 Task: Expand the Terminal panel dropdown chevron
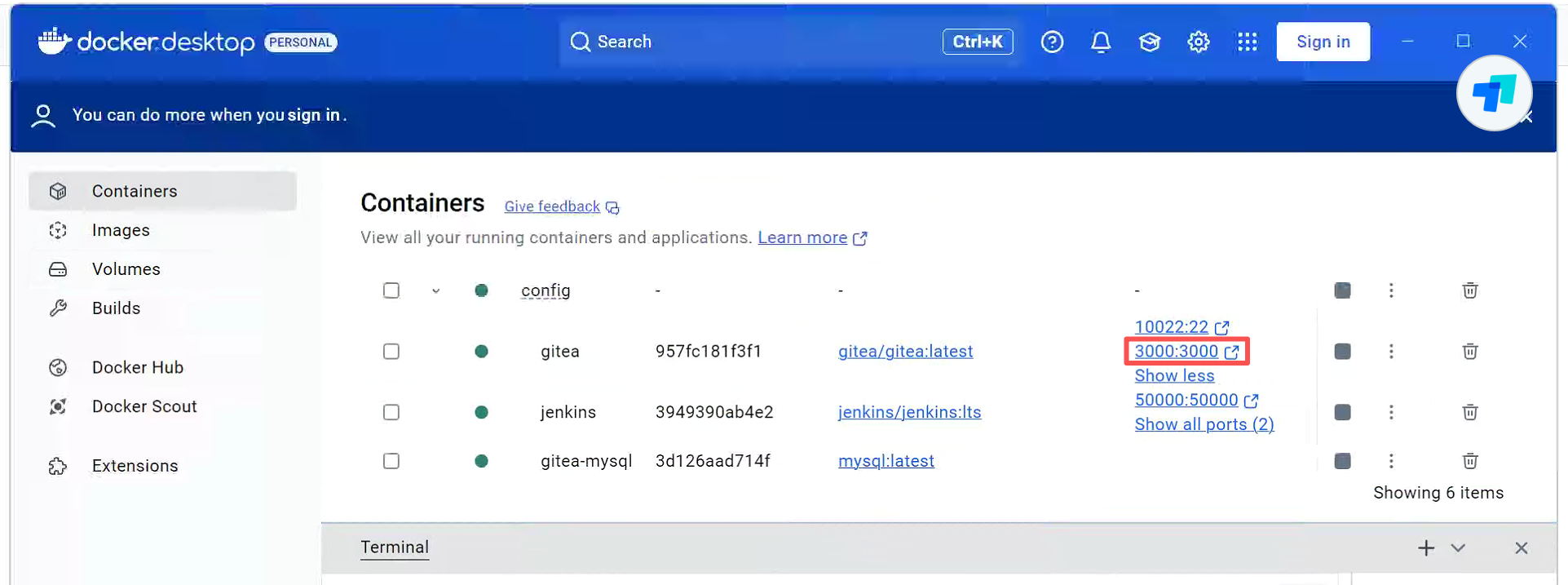click(x=1458, y=548)
